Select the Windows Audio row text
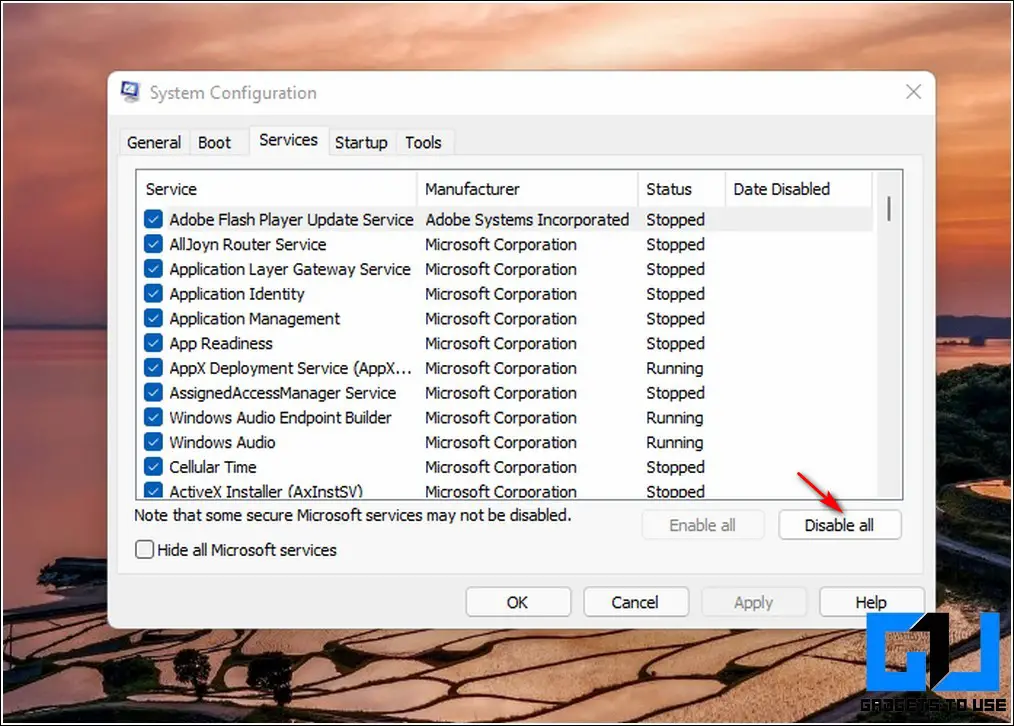 click(222, 442)
